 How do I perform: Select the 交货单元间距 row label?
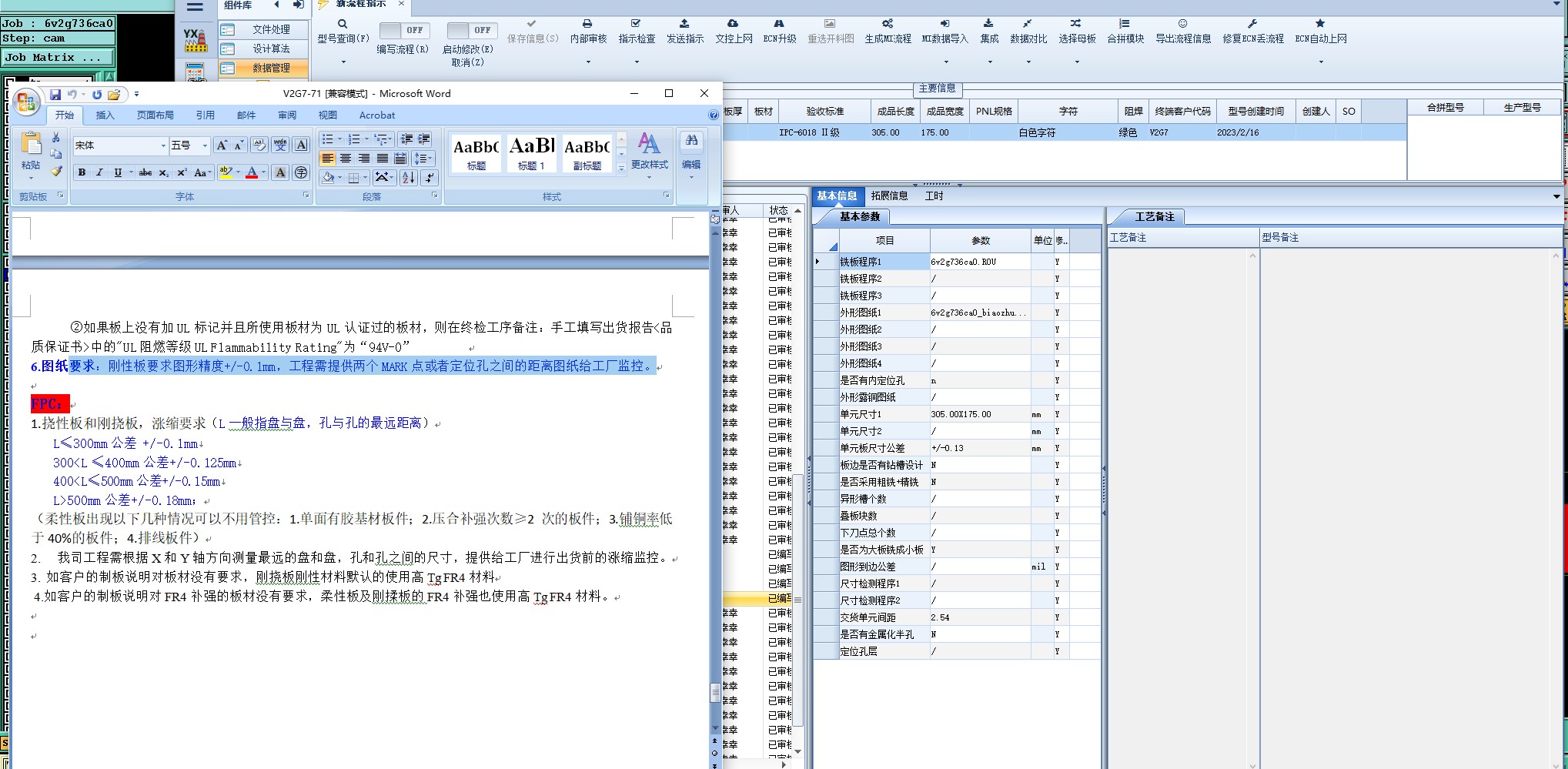tap(884, 617)
